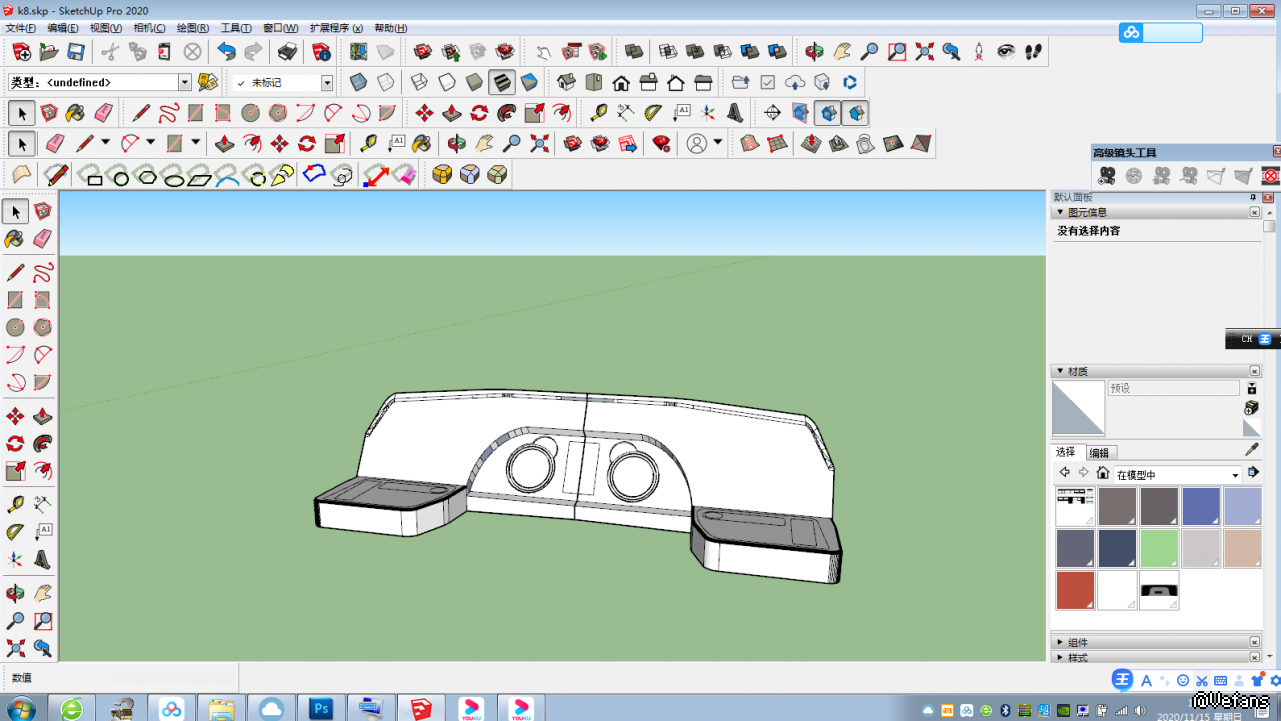Open the 在模型中 materials list dropdown
The image size is (1281, 721).
point(1235,475)
